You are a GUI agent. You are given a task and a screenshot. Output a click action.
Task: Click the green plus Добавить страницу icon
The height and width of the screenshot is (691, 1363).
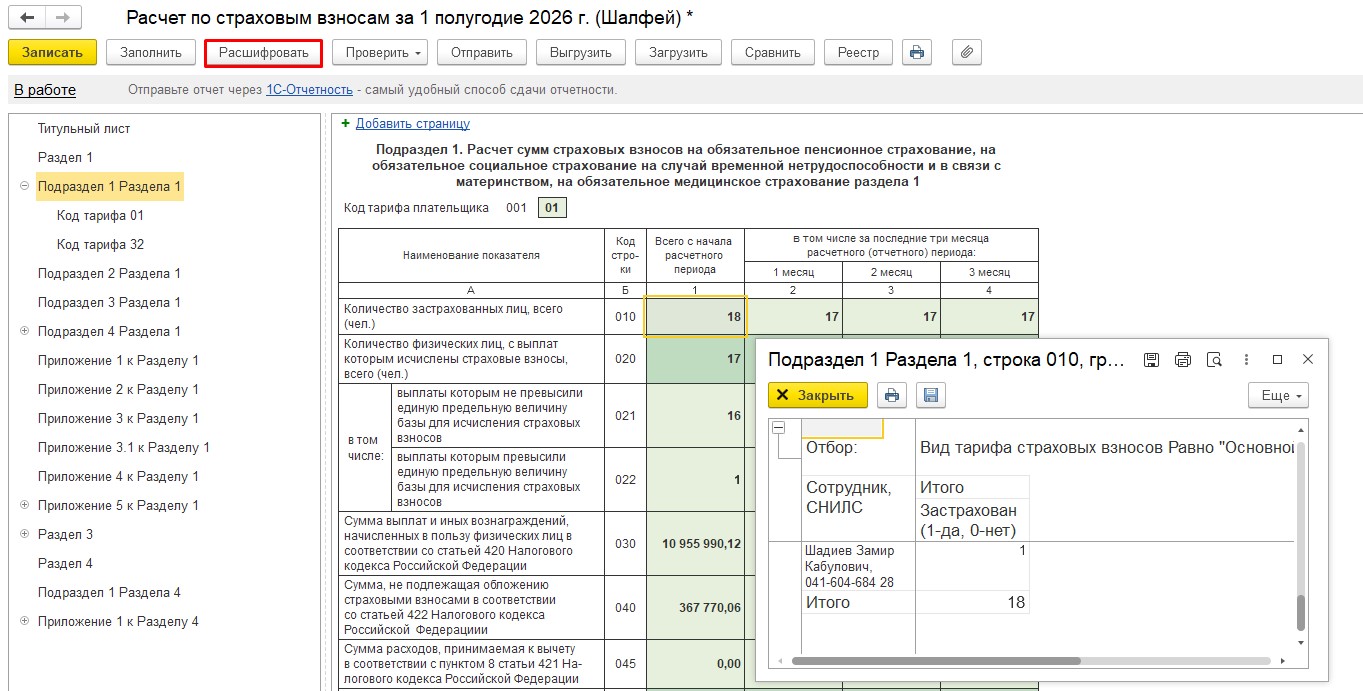[346, 123]
